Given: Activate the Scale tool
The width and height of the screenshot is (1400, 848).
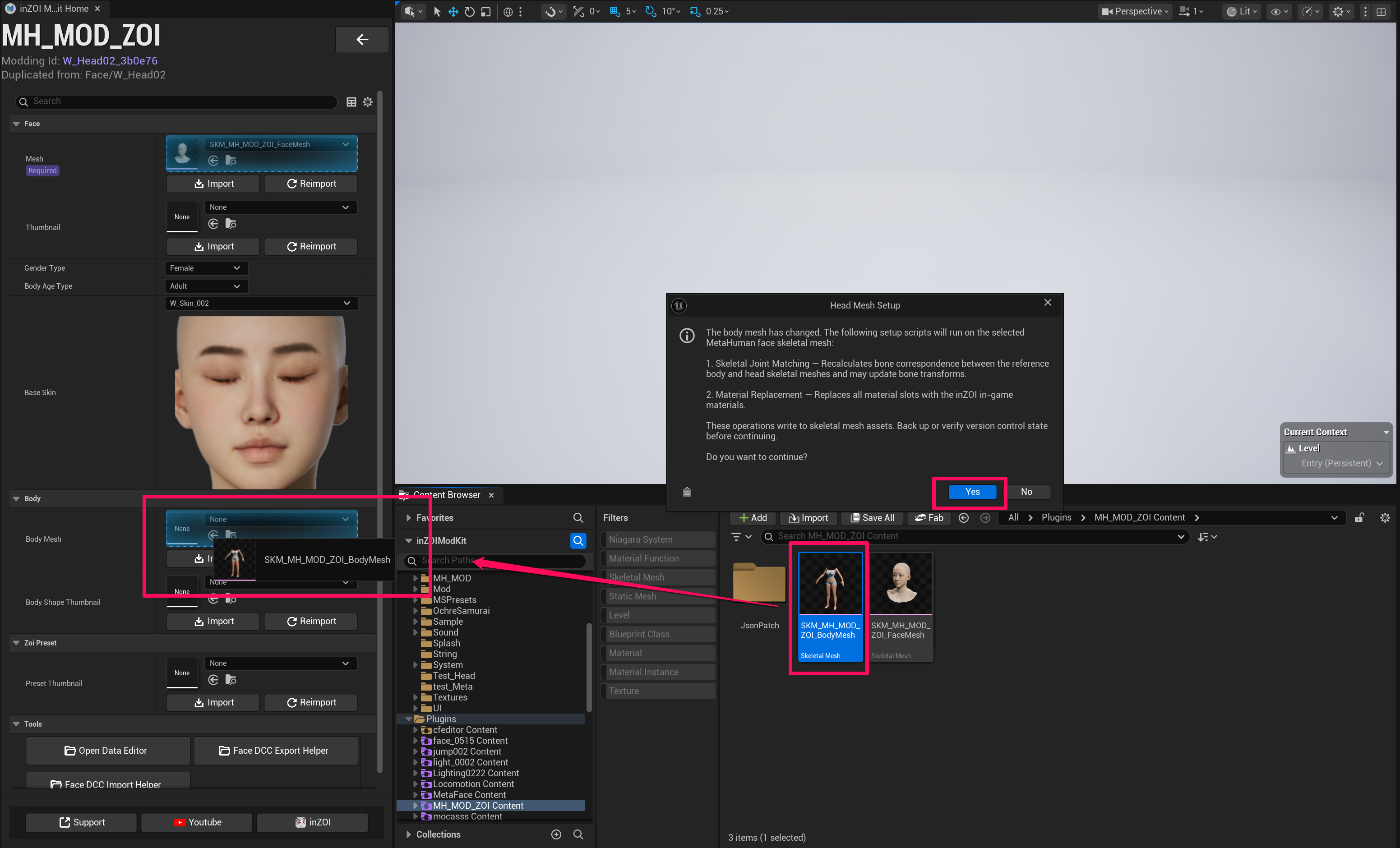Looking at the screenshot, I should click(486, 11).
